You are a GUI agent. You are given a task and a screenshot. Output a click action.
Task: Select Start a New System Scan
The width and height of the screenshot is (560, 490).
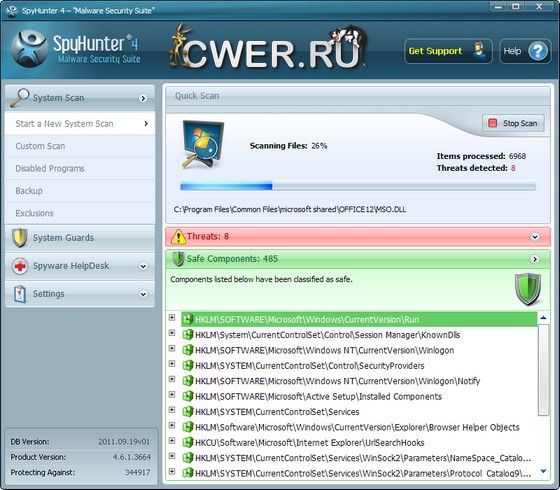pos(80,124)
